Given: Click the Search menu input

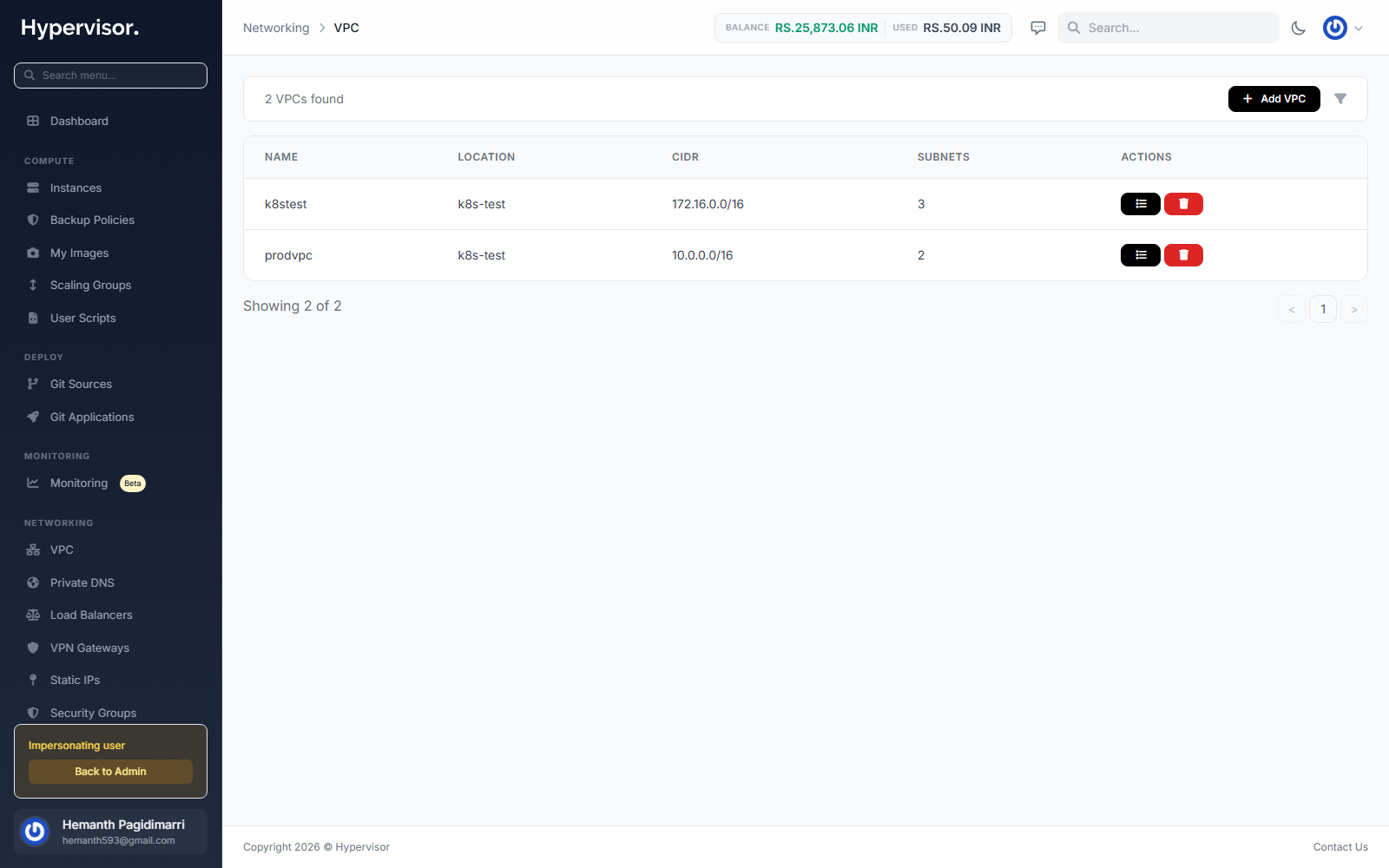Looking at the screenshot, I should click(x=110, y=76).
